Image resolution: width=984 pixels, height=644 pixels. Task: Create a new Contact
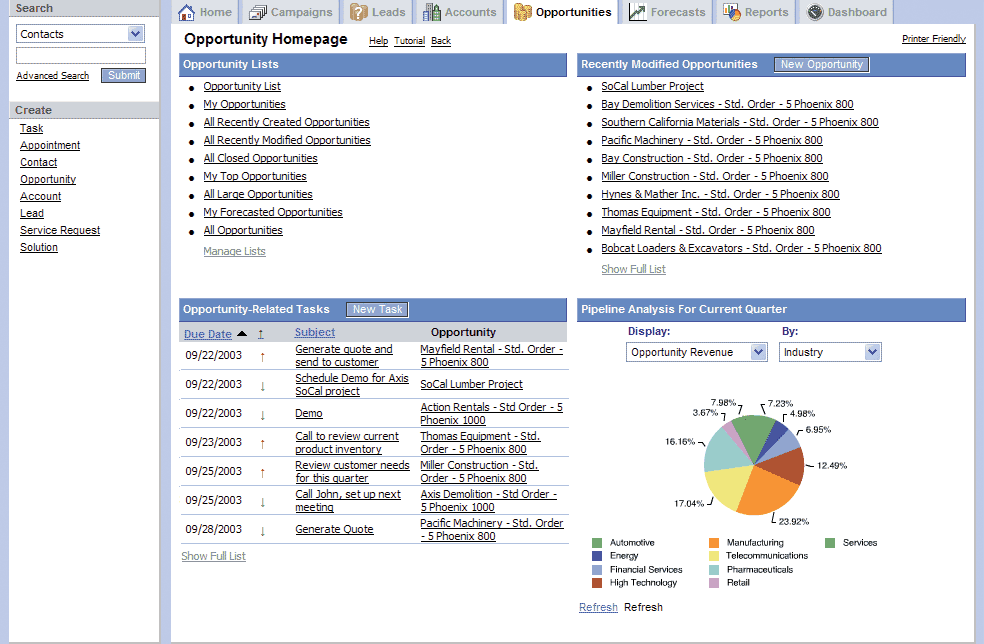click(38, 162)
